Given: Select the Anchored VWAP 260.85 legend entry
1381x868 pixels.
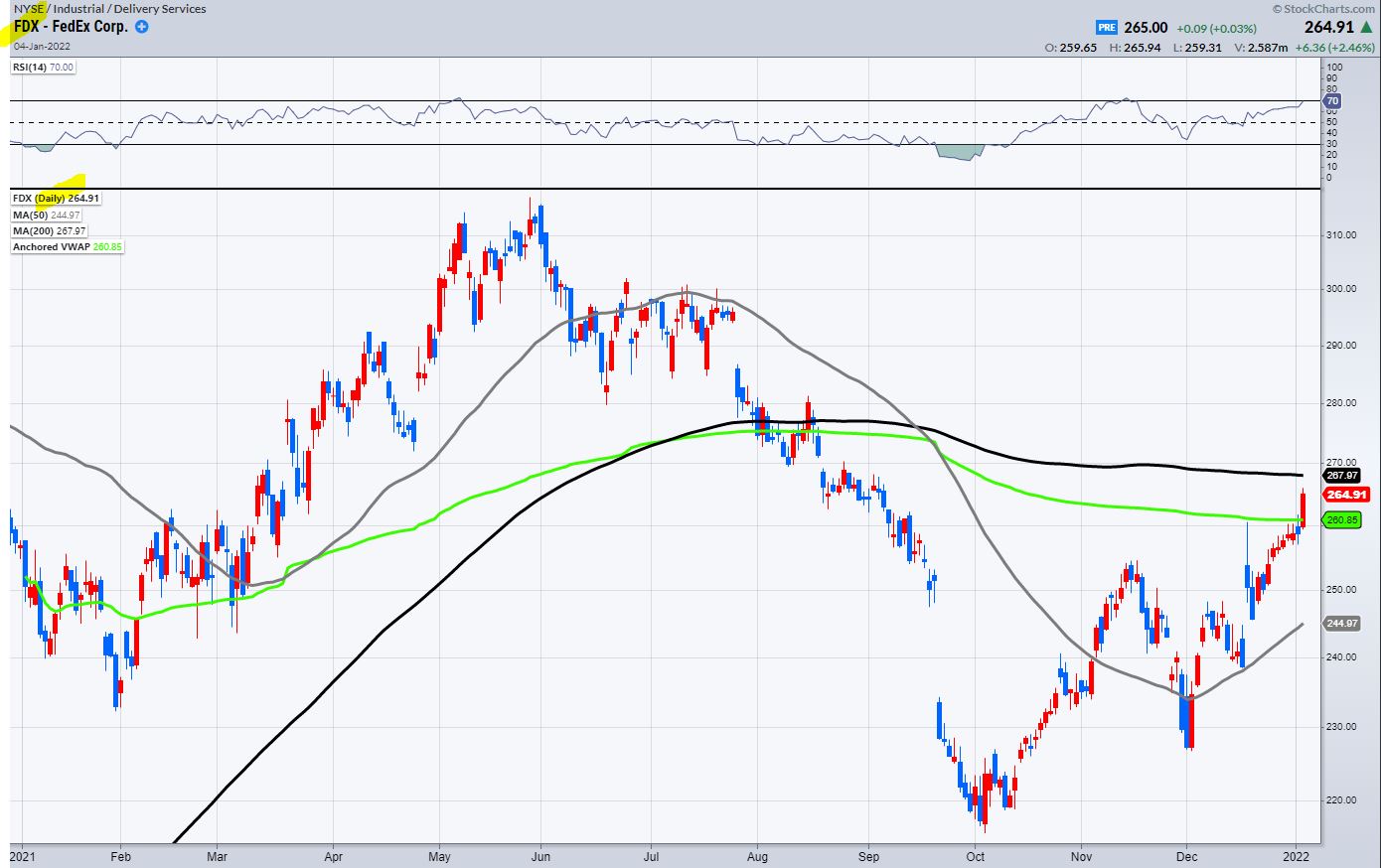Looking at the screenshot, I should (x=68, y=246).
